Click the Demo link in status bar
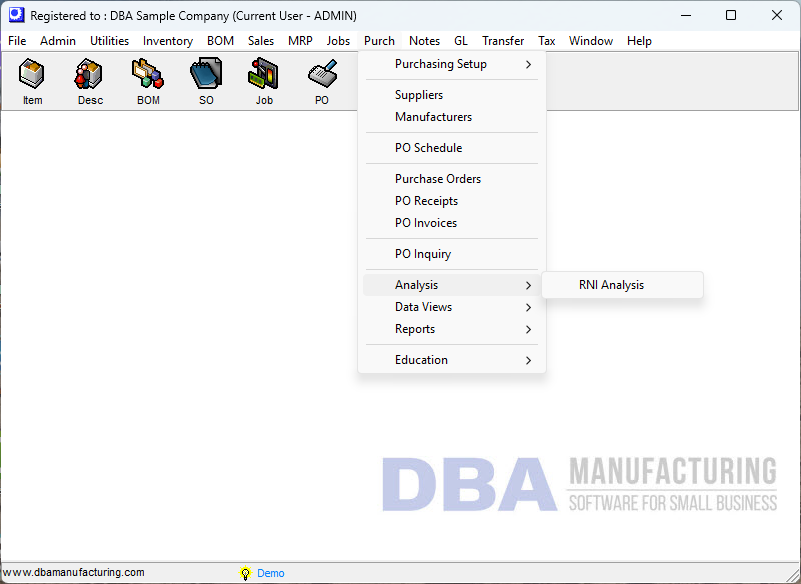The height and width of the screenshot is (584, 801). point(270,573)
